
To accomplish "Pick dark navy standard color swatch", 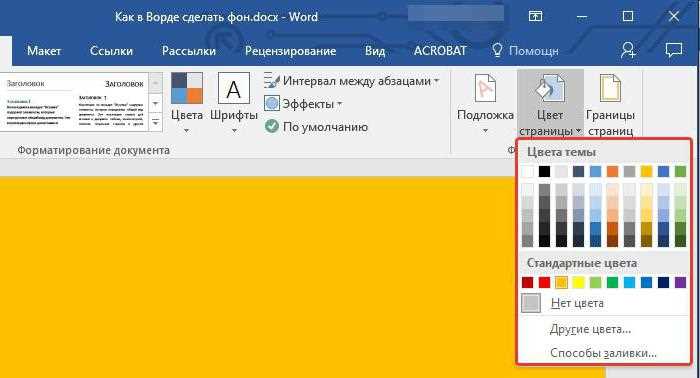I will click(x=663, y=282).
